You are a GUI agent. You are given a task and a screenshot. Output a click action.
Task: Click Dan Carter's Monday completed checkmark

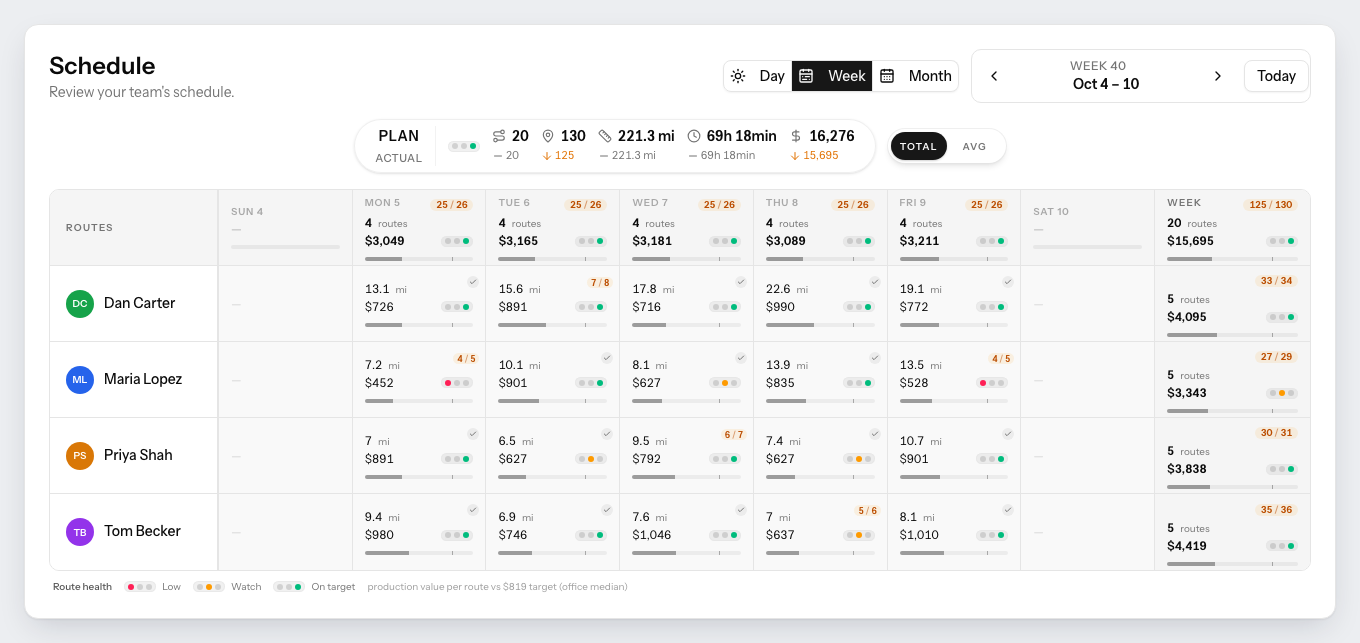click(473, 282)
